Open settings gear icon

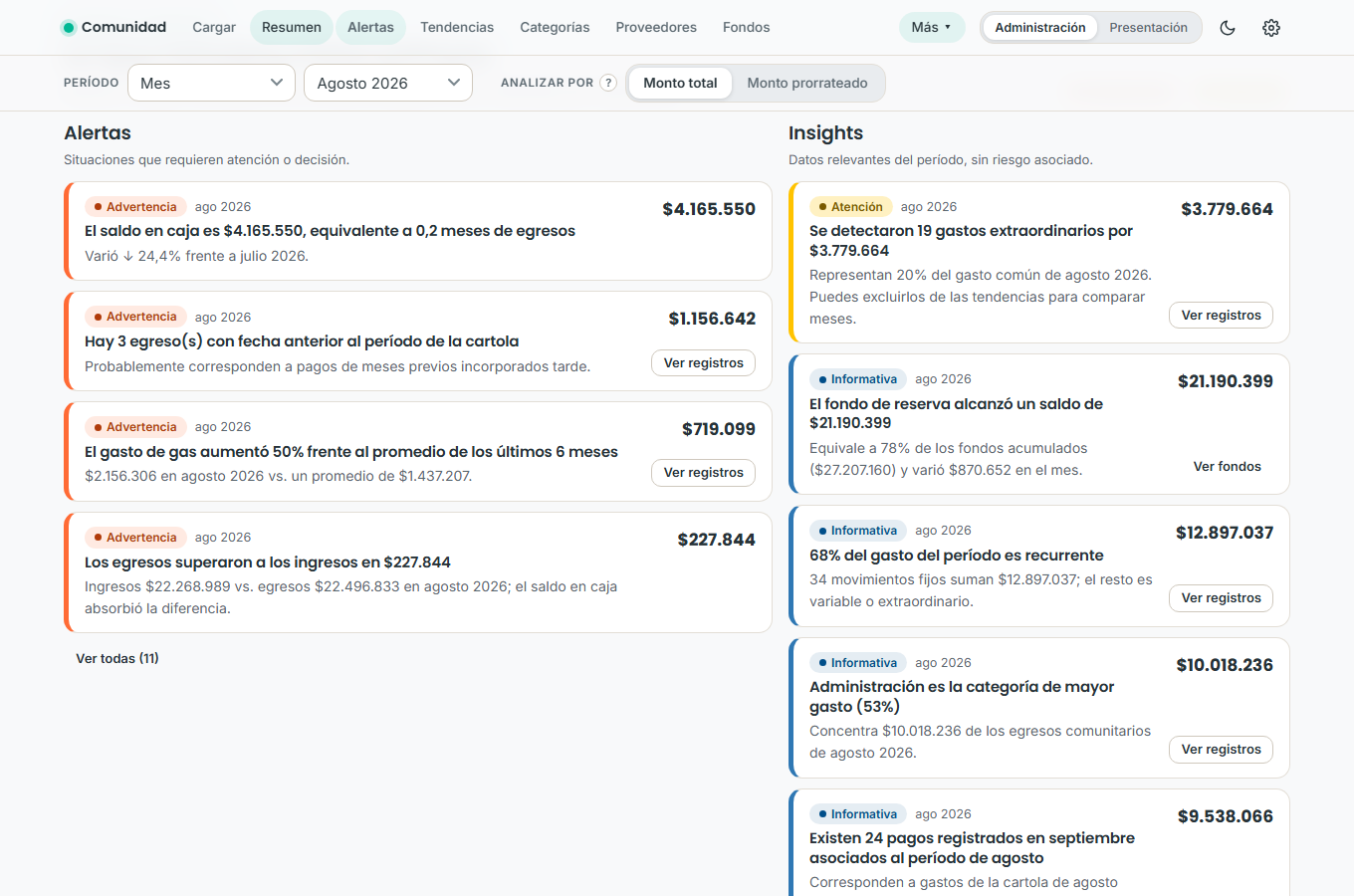1271,28
